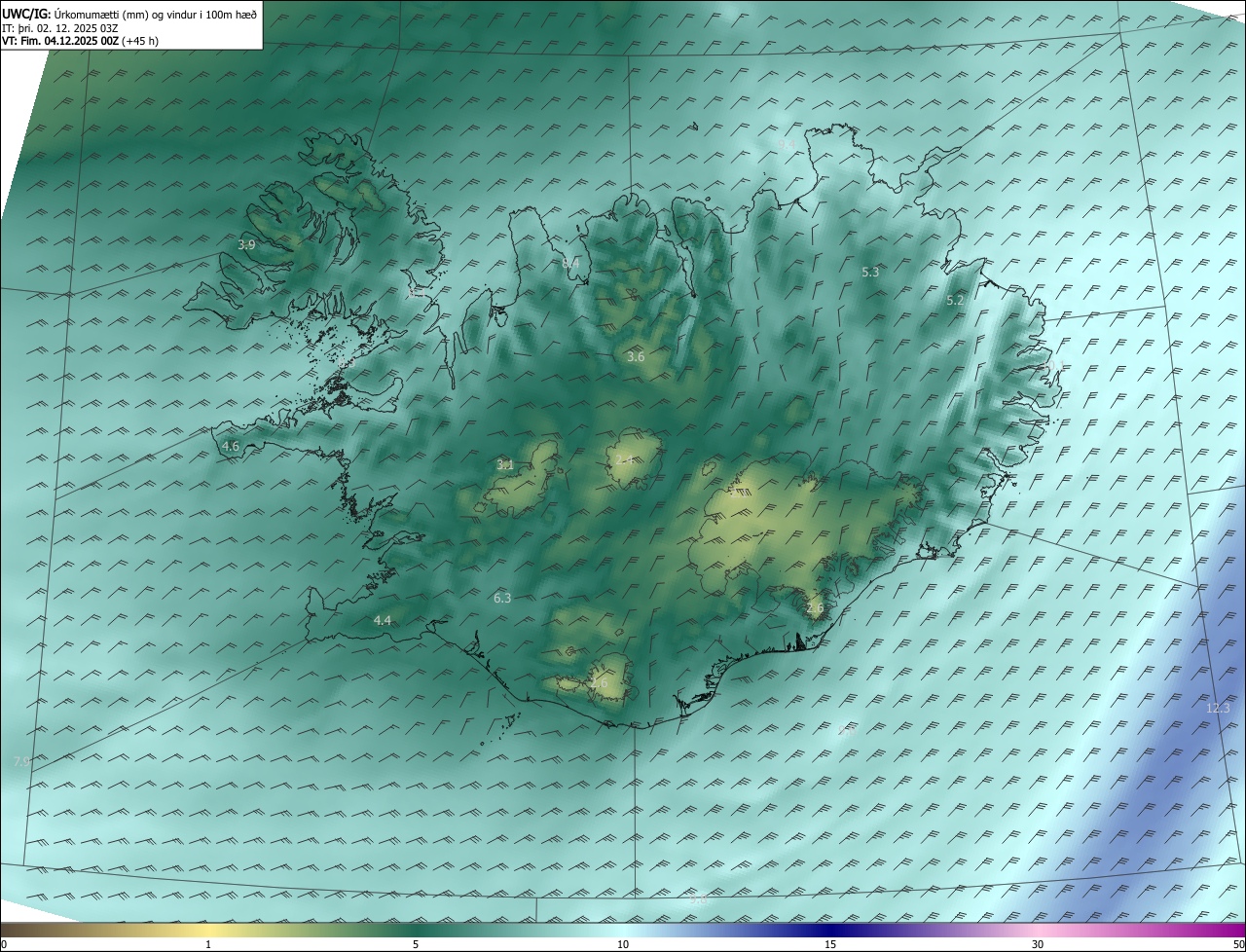Click the 4.4 value on Reykjanes peninsula
1246x952 pixels.
pos(383,621)
